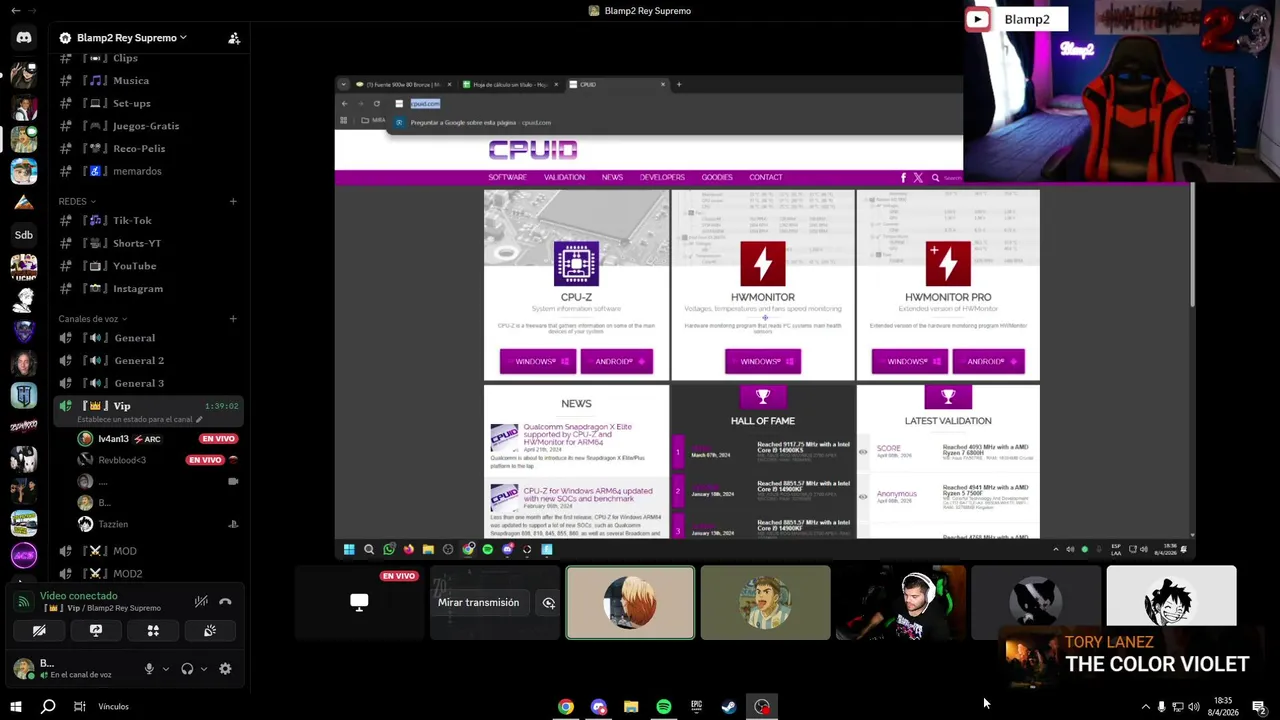The height and width of the screenshot is (720, 1280).
Task: Open user settings gear icon
Action: pyautogui.click(x=225, y=669)
